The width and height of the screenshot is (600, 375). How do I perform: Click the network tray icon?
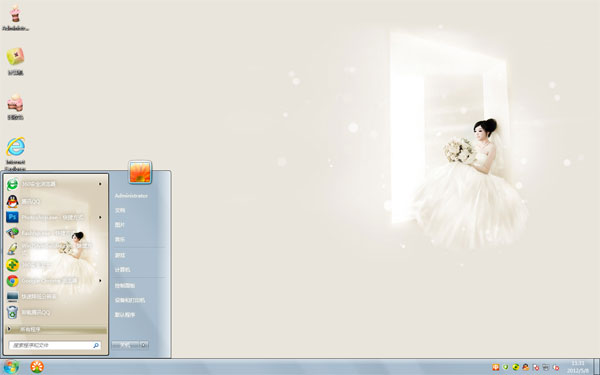pyautogui.click(x=546, y=367)
